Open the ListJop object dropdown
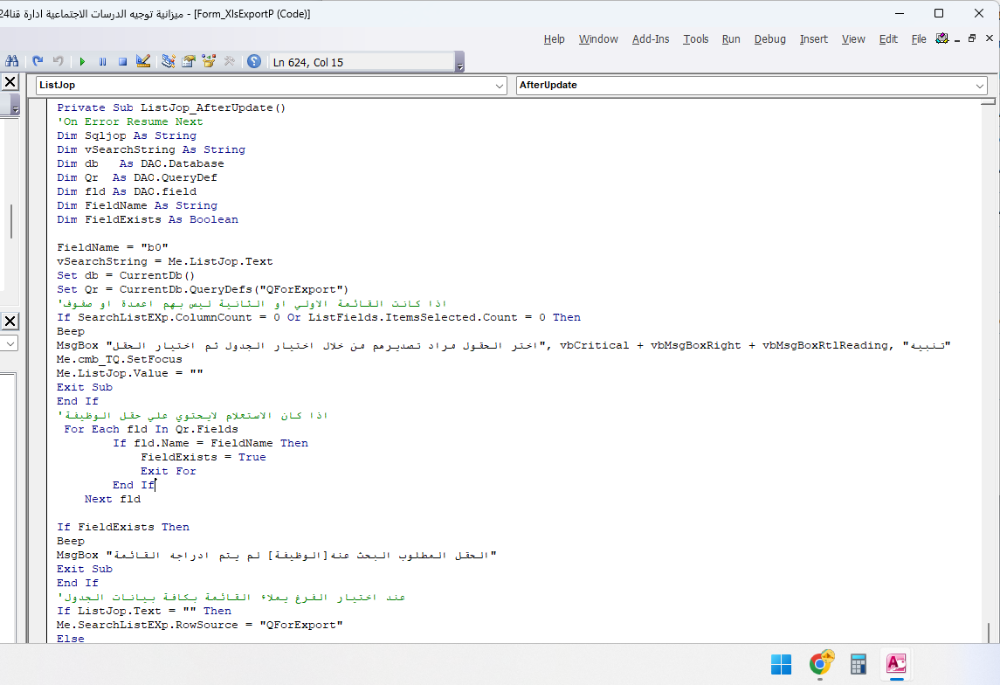 [499, 85]
